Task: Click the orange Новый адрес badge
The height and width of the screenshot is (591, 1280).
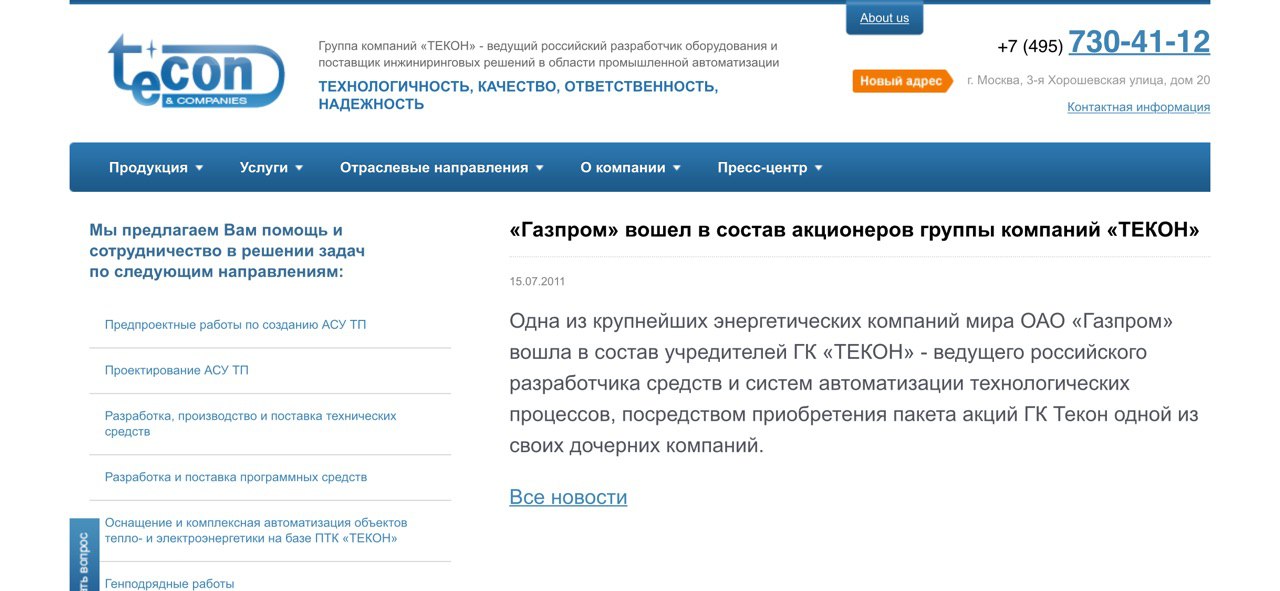Action: click(901, 81)
